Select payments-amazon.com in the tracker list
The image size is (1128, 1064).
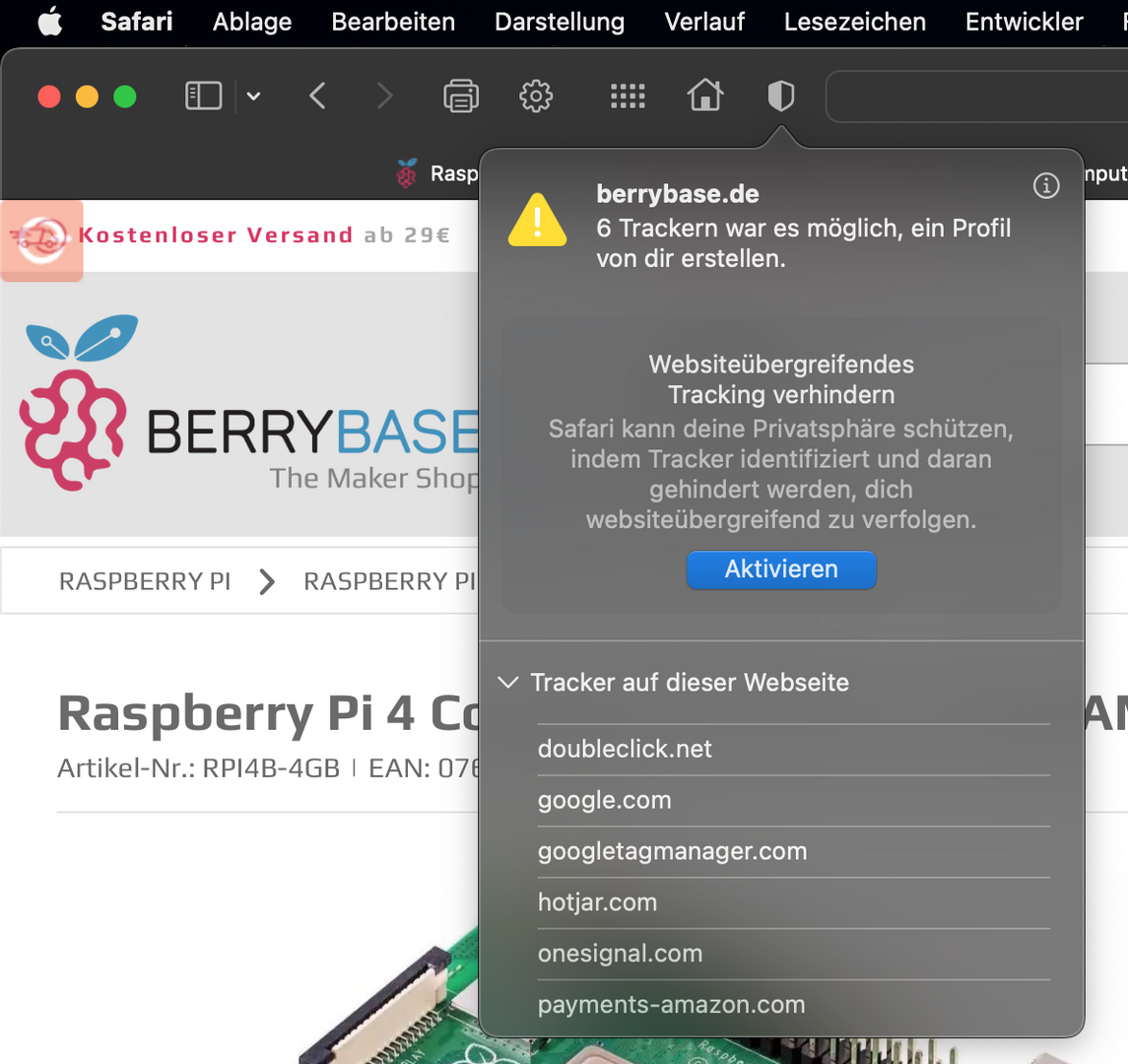pyautogui.click(x=793, y=1004)
